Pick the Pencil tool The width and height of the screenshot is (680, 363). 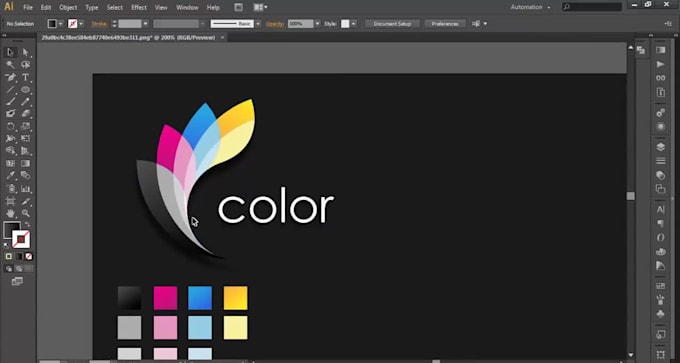(26, 102)
